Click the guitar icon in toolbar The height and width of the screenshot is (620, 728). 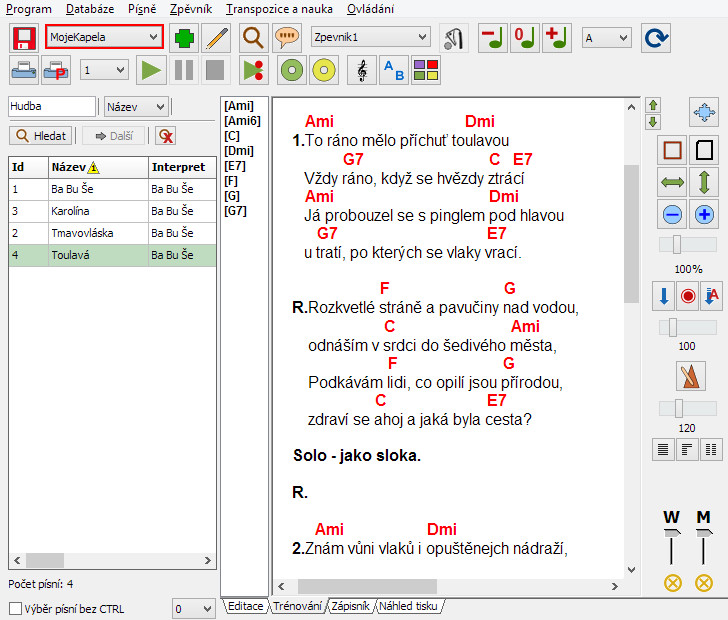click(454, 38)
